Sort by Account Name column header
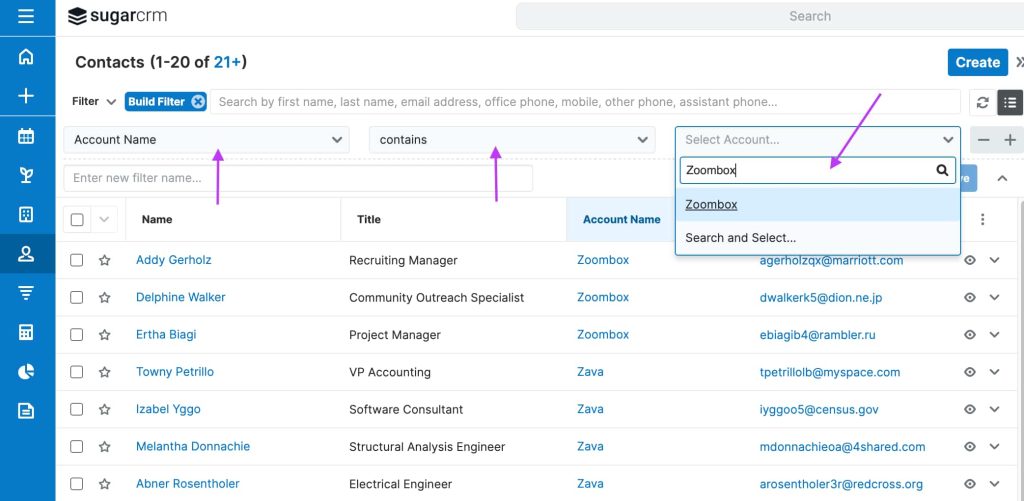 [x=622, y=219]
